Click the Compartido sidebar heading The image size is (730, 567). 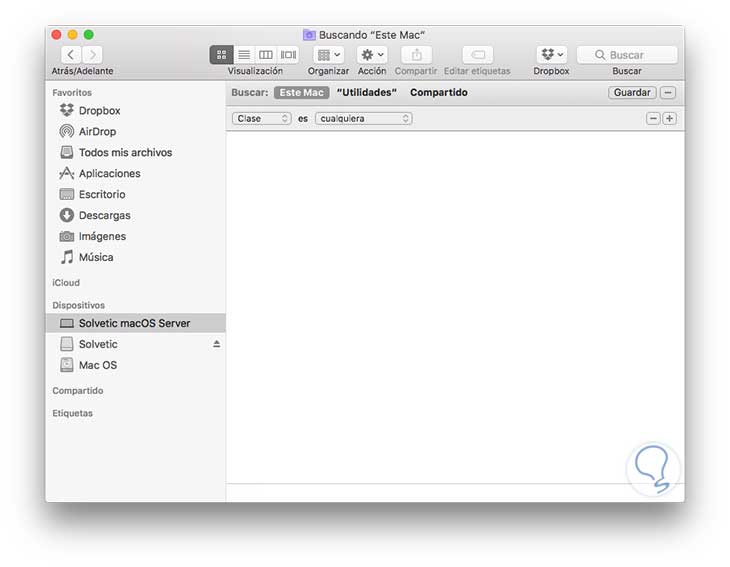[78, 391]
